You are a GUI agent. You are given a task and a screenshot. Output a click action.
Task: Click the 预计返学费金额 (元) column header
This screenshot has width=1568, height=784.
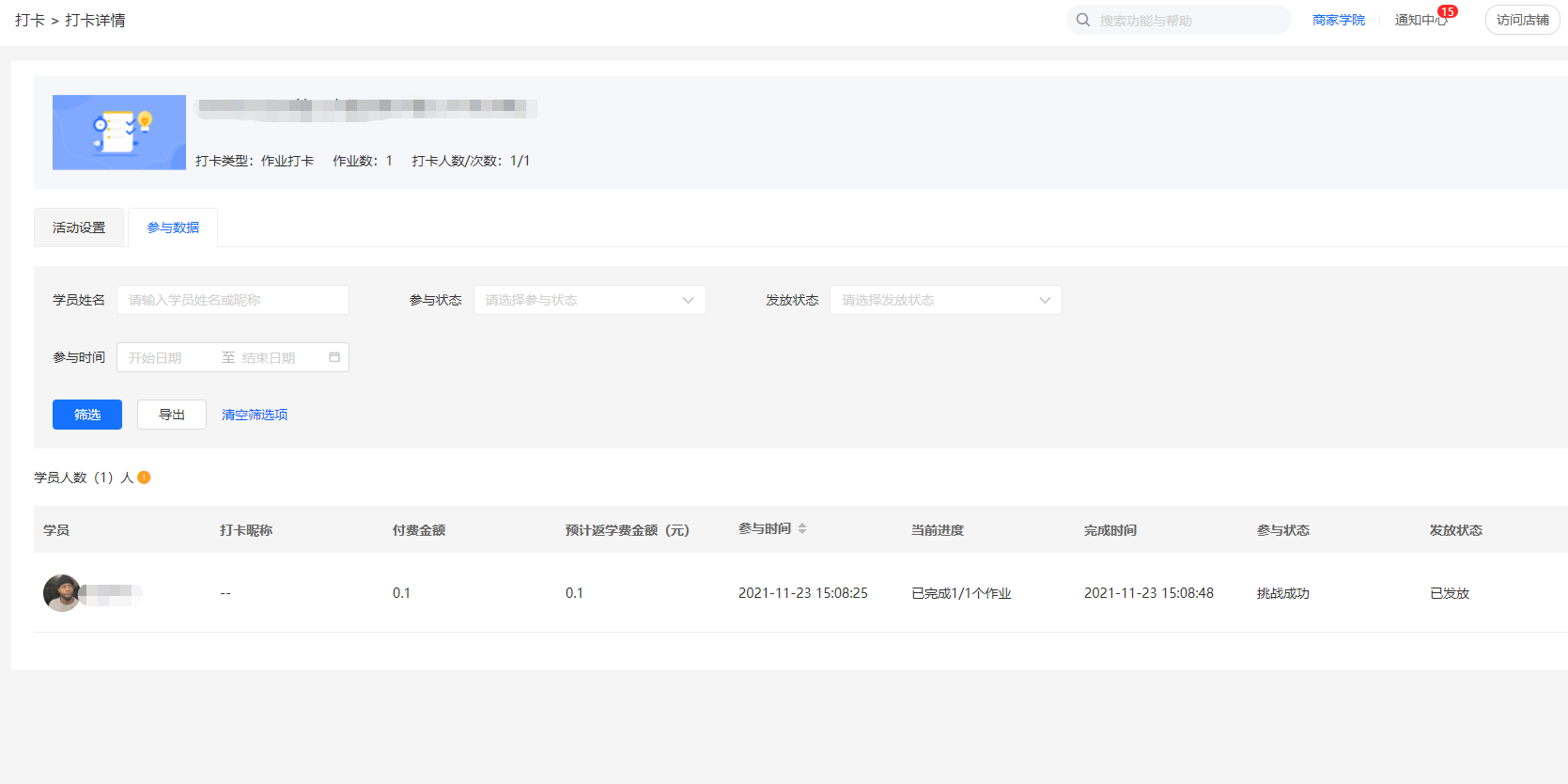pos(628,530)
